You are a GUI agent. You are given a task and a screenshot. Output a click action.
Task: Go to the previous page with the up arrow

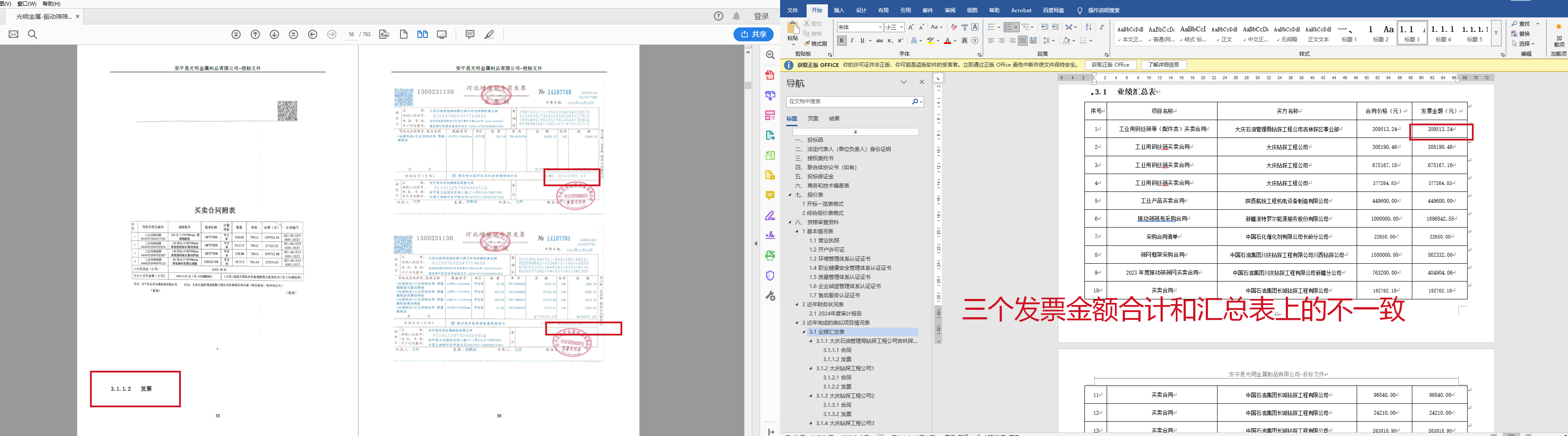click(x=256, y=35)
